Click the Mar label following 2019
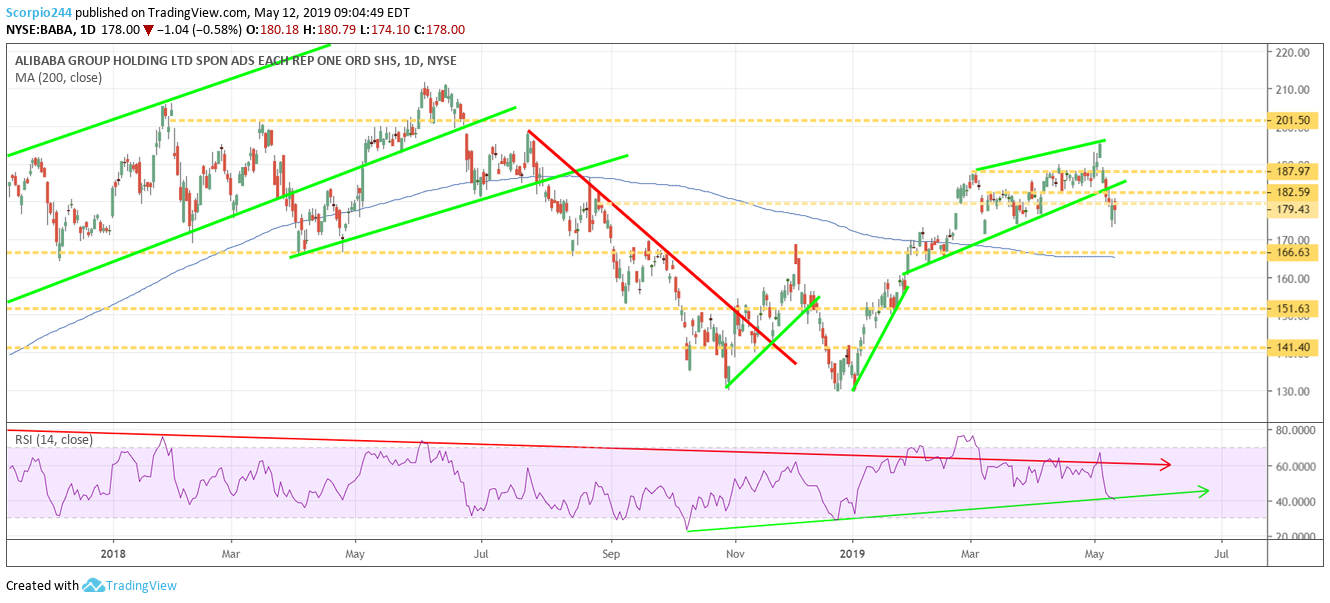This screenshot has width=1330, height=603. [x=969, y=552]
